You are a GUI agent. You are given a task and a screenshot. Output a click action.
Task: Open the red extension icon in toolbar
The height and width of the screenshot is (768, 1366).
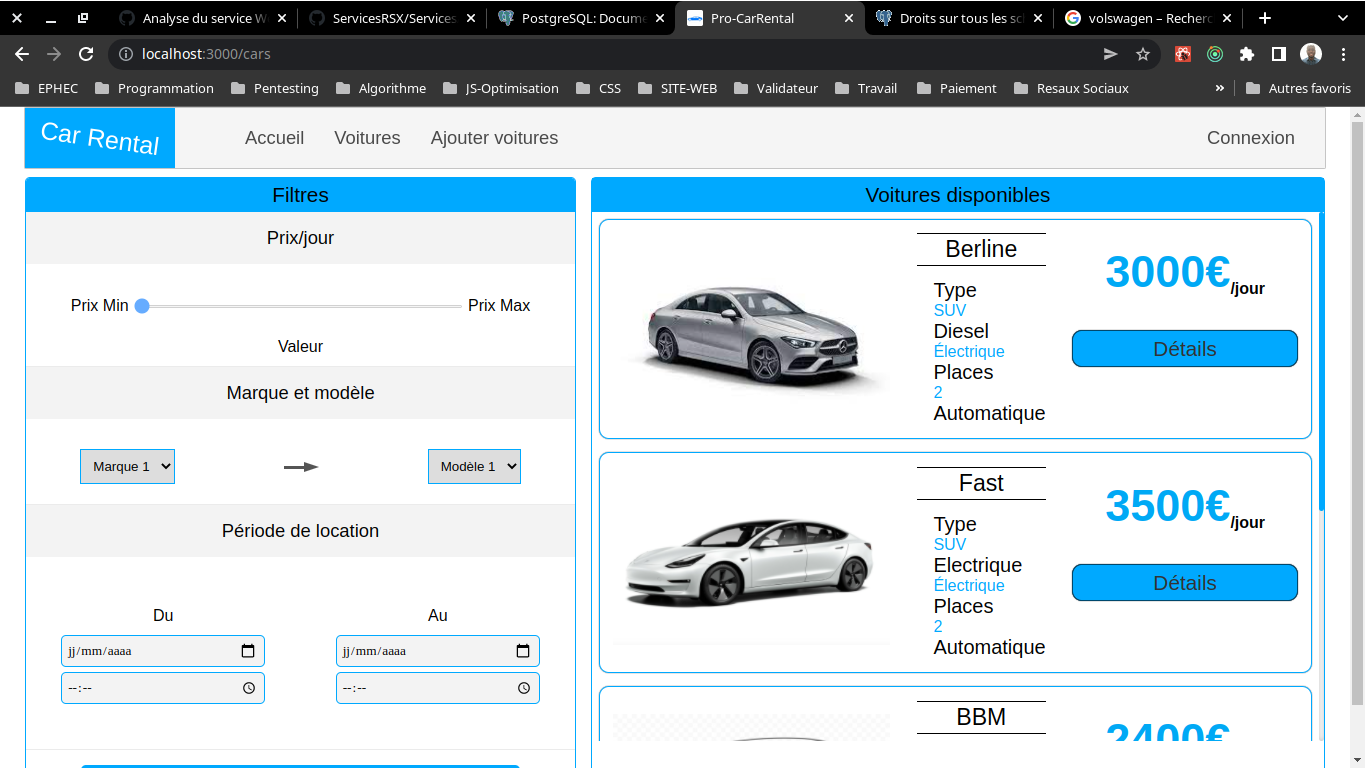click(x=1183, y=54)
